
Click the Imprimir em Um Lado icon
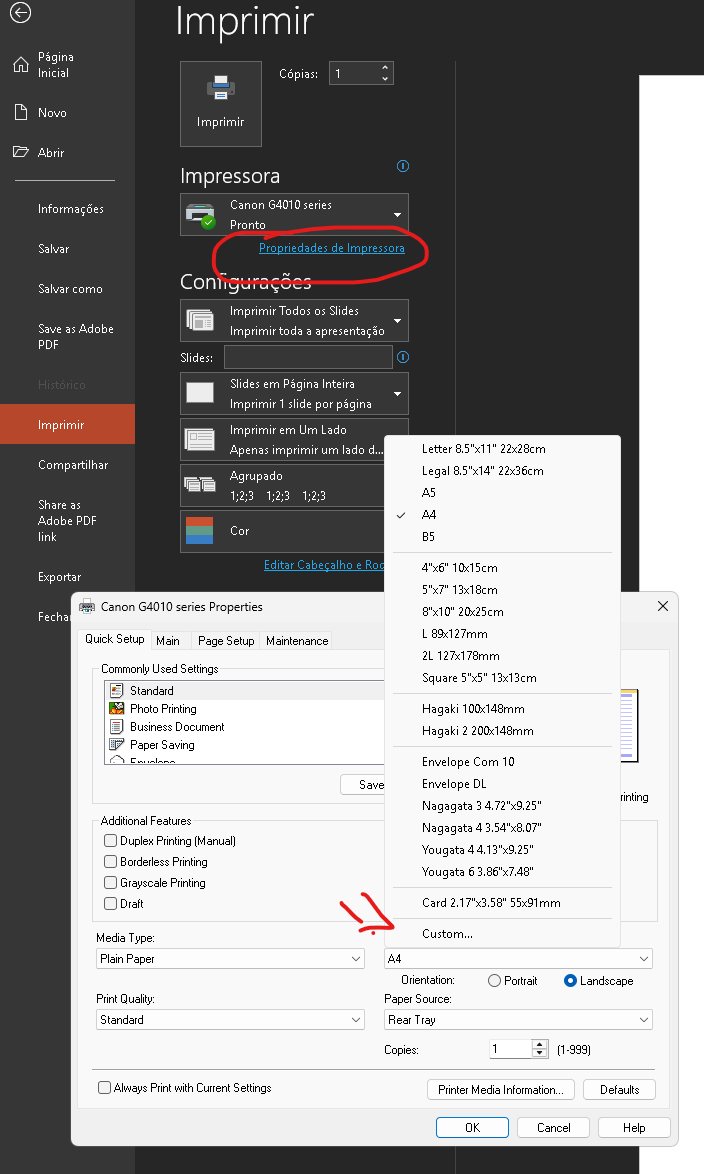click(x=200, y=439)
